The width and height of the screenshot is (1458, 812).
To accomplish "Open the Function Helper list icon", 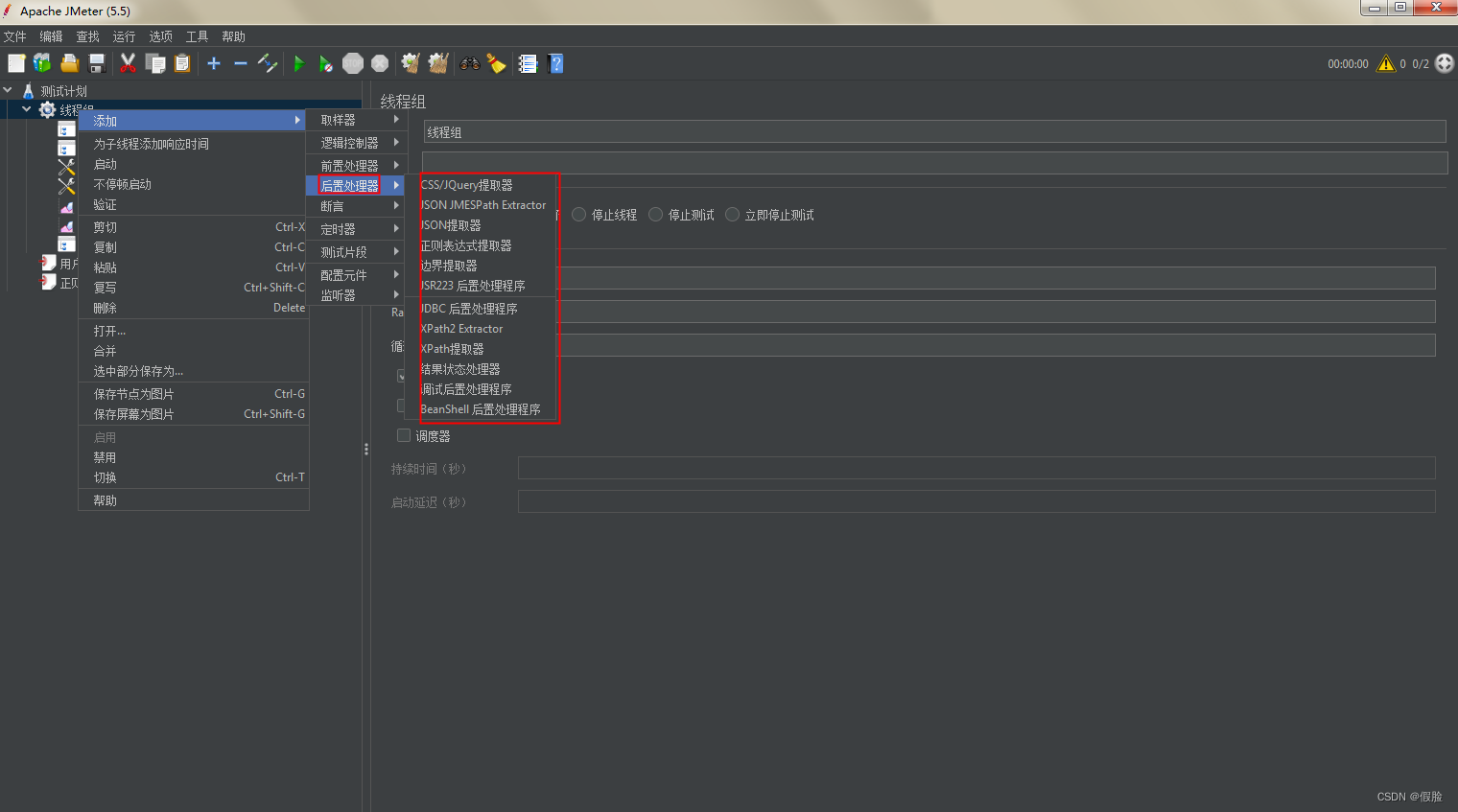I will (528, 63).
